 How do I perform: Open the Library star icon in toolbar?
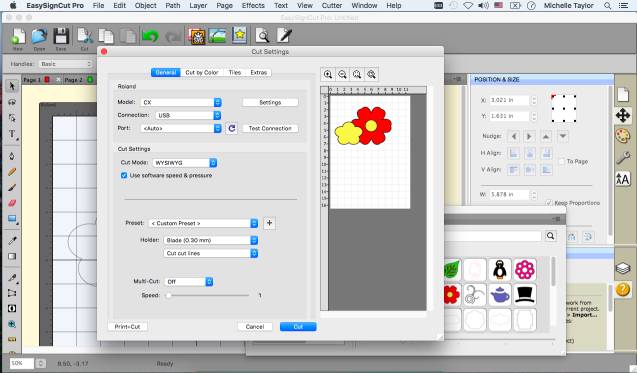(239, 35)
